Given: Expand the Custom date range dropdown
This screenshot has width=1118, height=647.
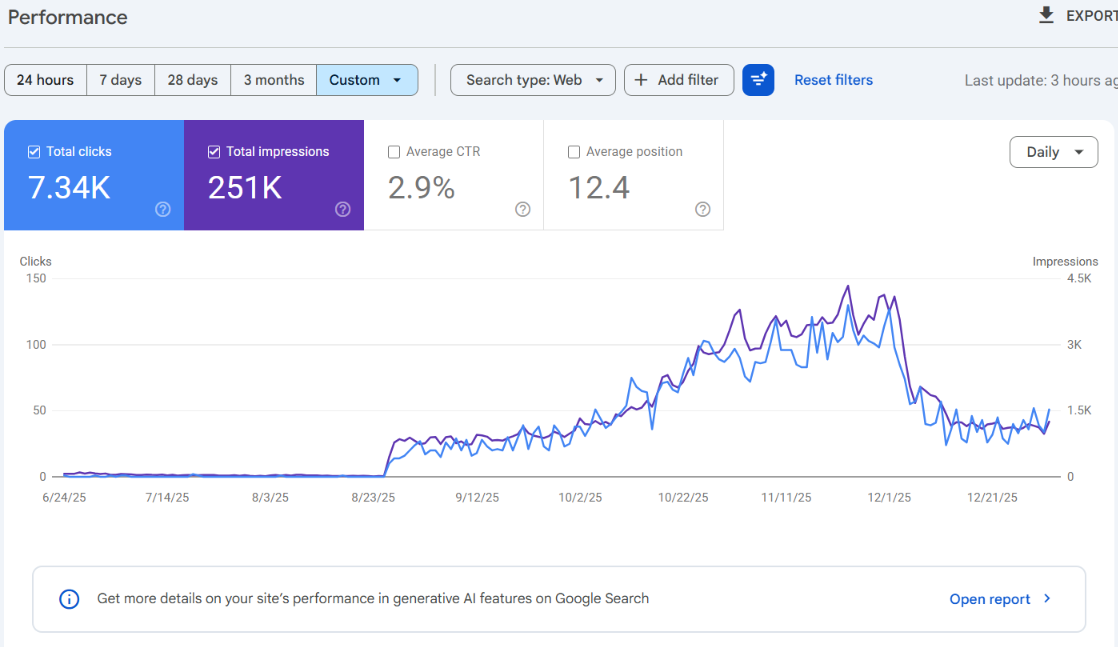Looking at the screenshot, I should (x=366, y=80).
